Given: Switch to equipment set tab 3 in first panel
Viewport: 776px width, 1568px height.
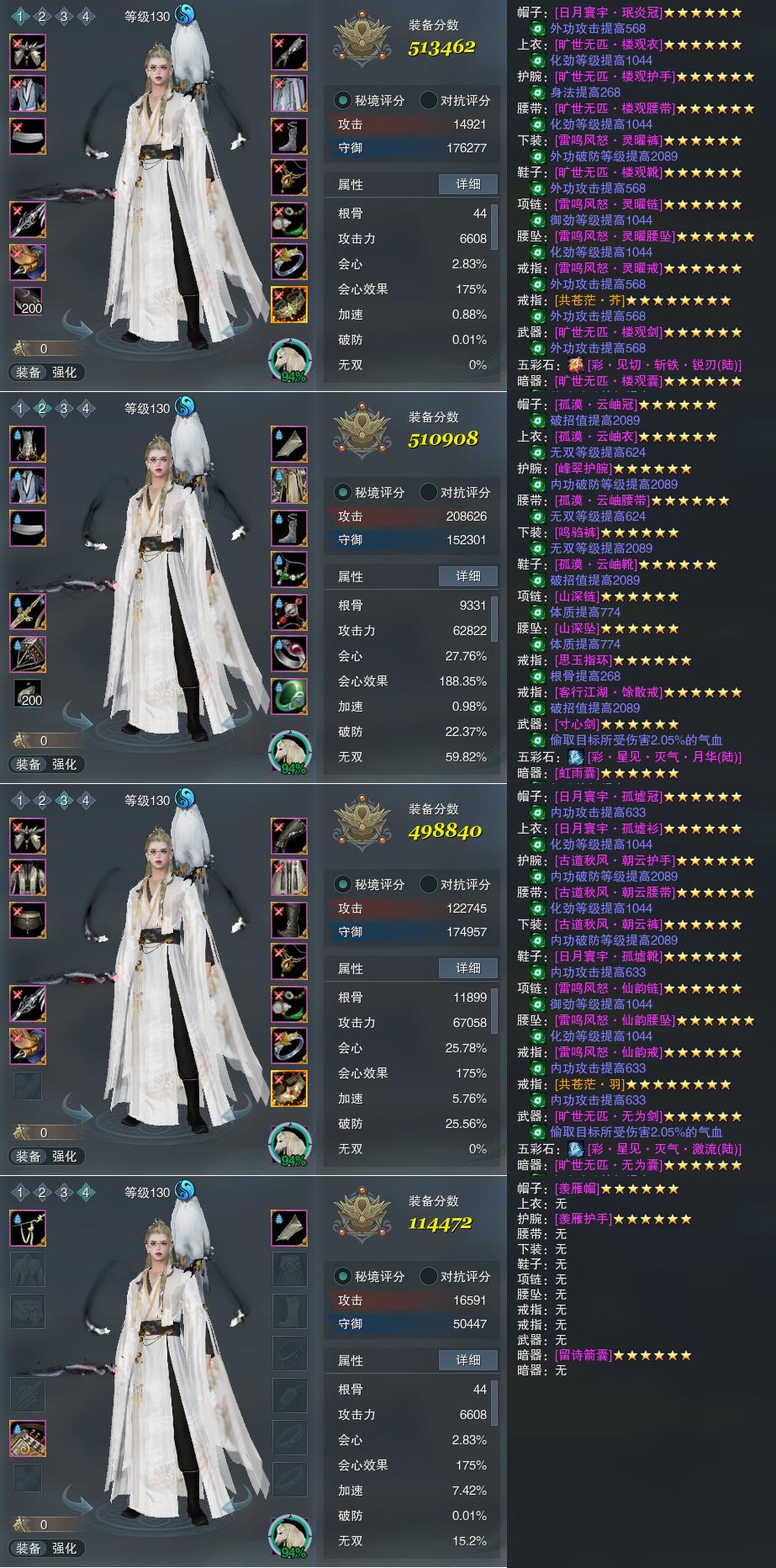Looking at the screenshot, I should (x=64, y=17).
